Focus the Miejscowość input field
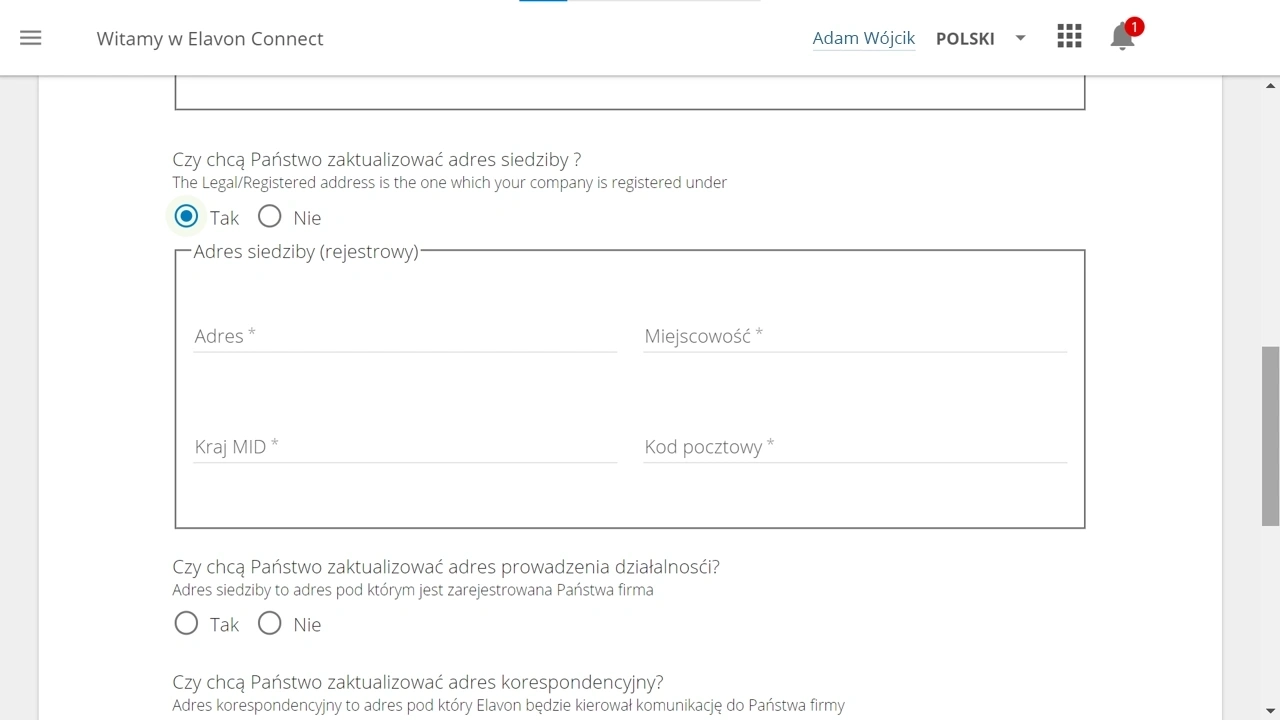The height and width of the screenshot is (720, 1280). pos(855,336)
